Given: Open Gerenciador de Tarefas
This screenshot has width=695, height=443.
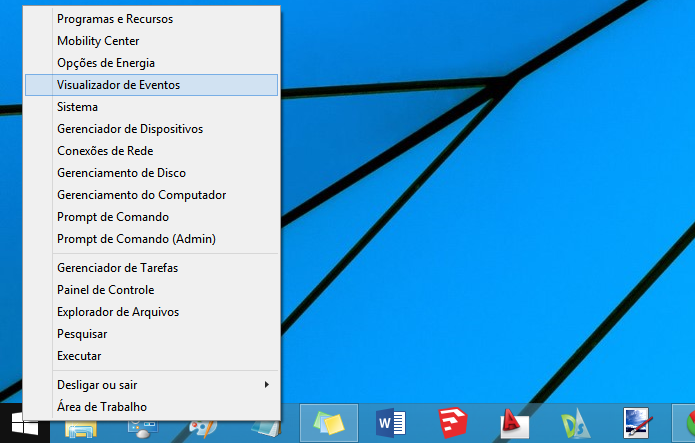Looking at the screenshot, I should tap(152, 268).
